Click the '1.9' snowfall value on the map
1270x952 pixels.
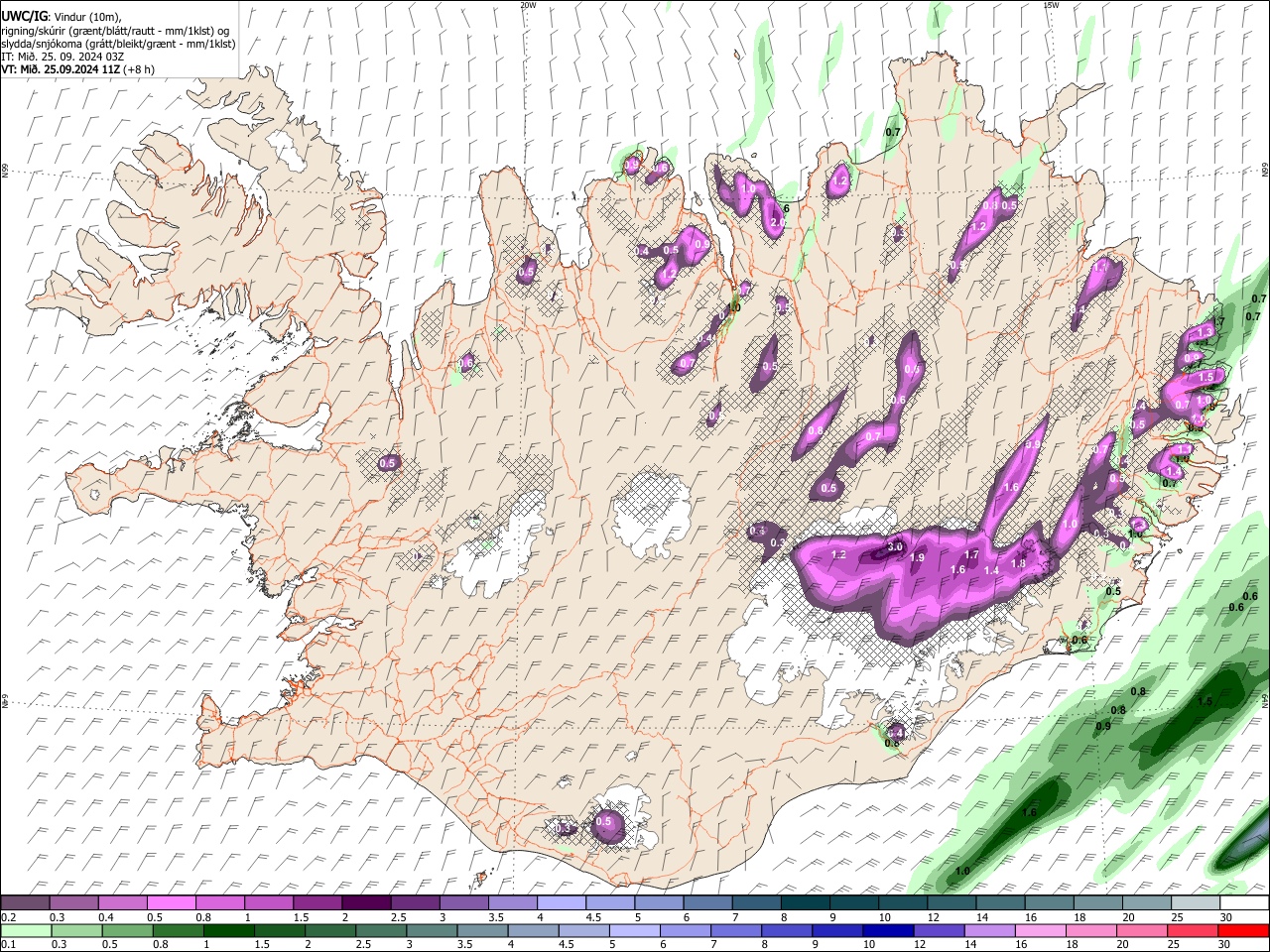[917, 558]
